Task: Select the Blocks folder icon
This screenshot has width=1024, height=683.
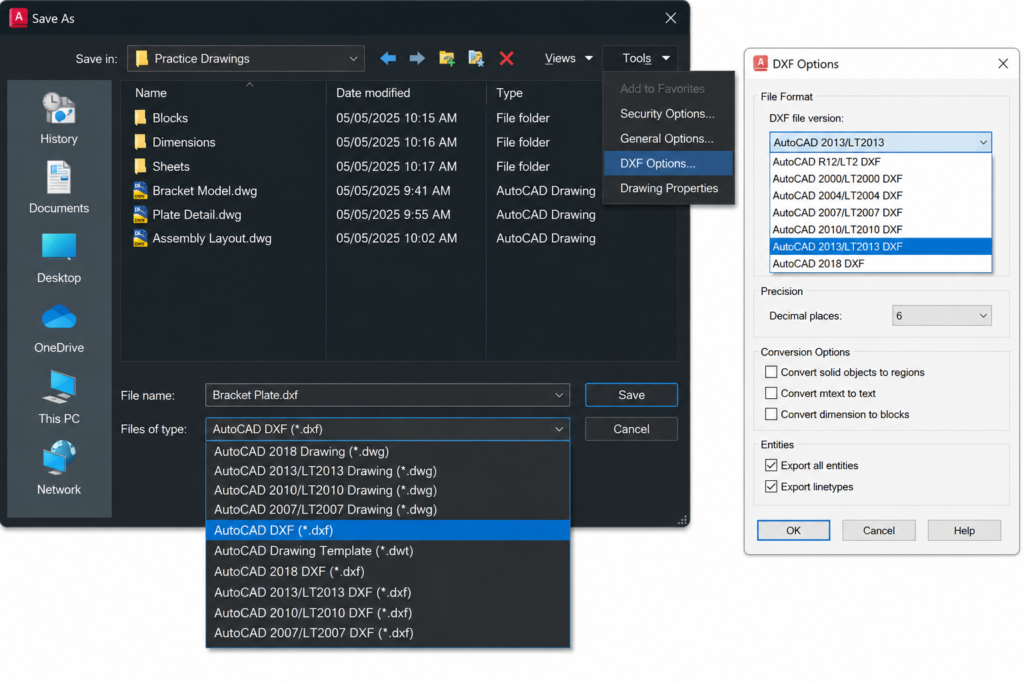Action: pyautogui.click(x=140, y=118)
